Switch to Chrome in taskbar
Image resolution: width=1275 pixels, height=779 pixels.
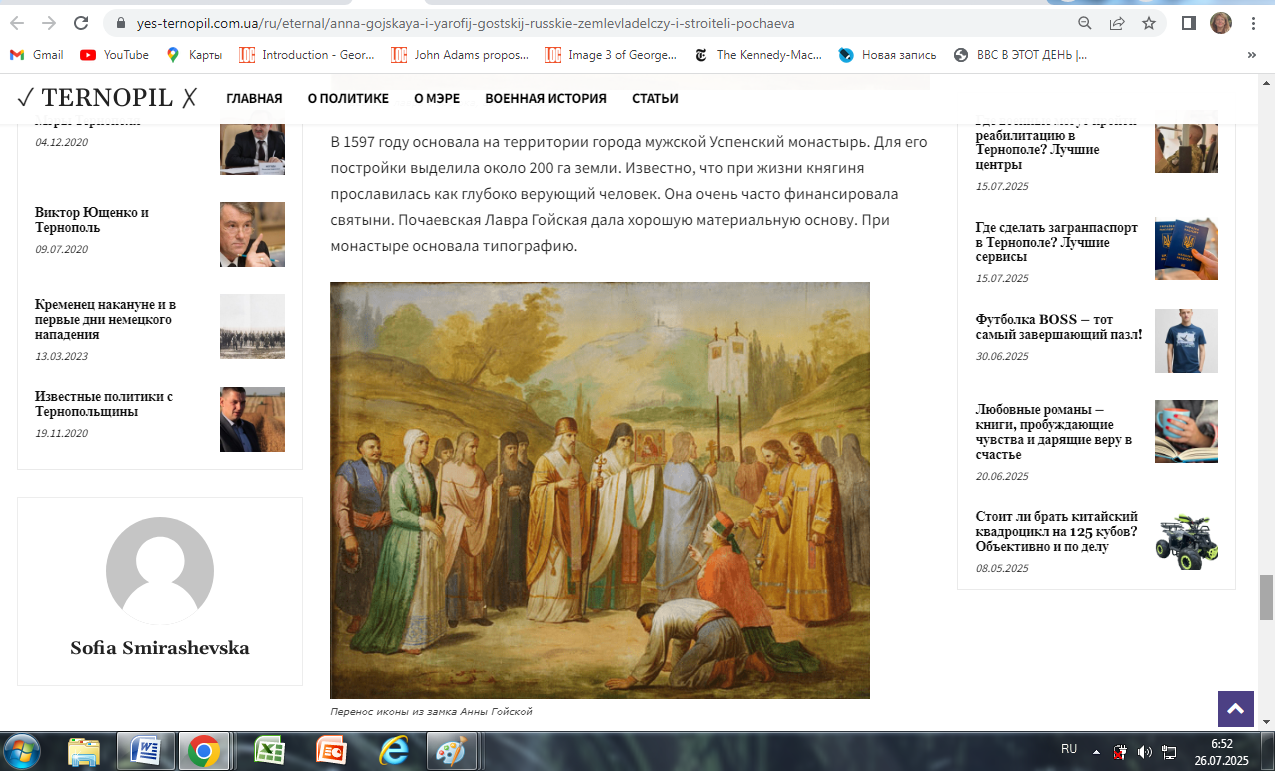(x=204, y=752)
